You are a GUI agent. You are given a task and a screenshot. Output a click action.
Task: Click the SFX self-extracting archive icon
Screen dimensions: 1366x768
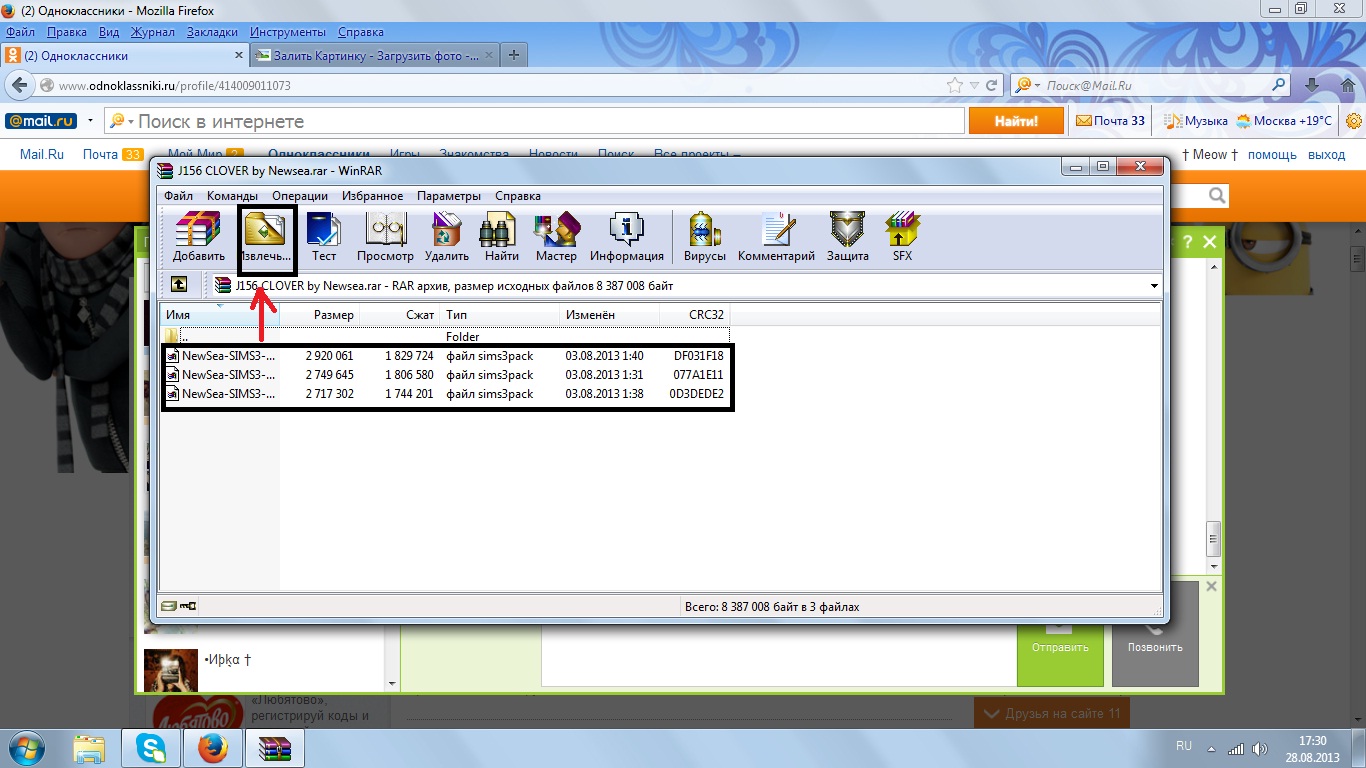[x=902, y=237]
